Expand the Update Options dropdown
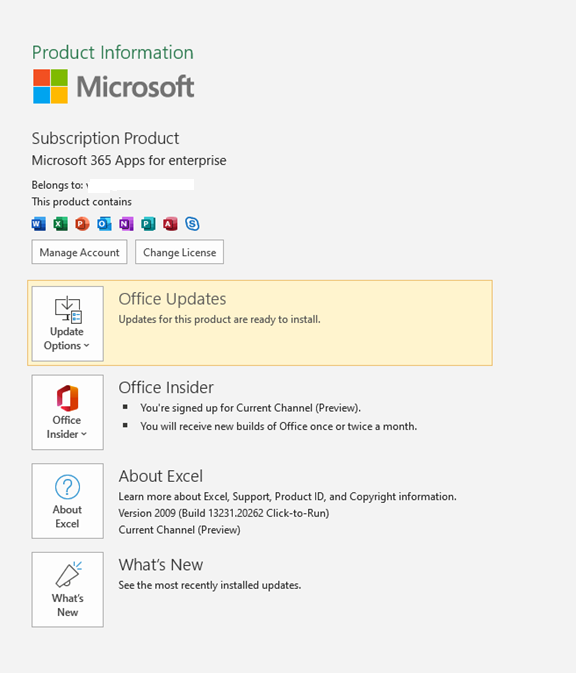 [67, 324]
